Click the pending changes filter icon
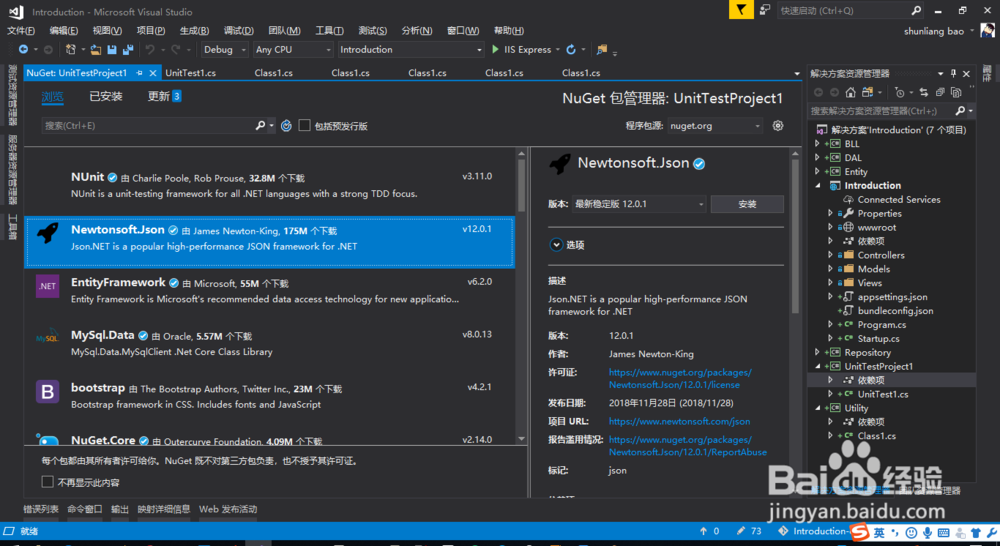 point(899,92)
